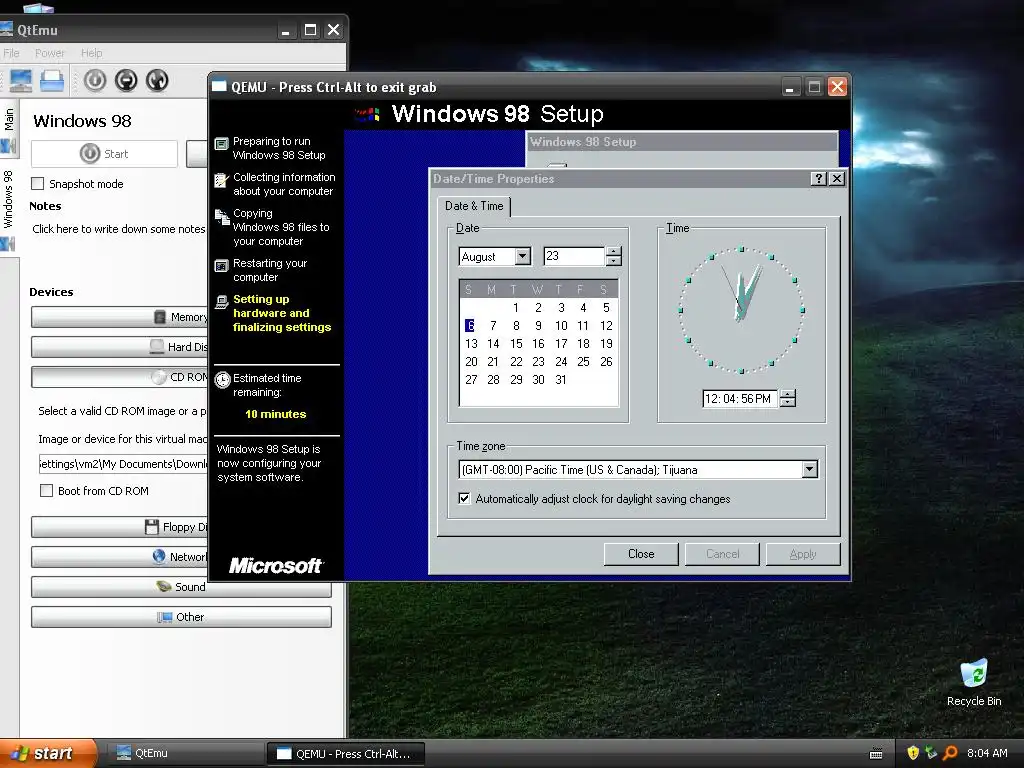
Task: Select day 1 in the calendar
Action: tap(516, 308)
